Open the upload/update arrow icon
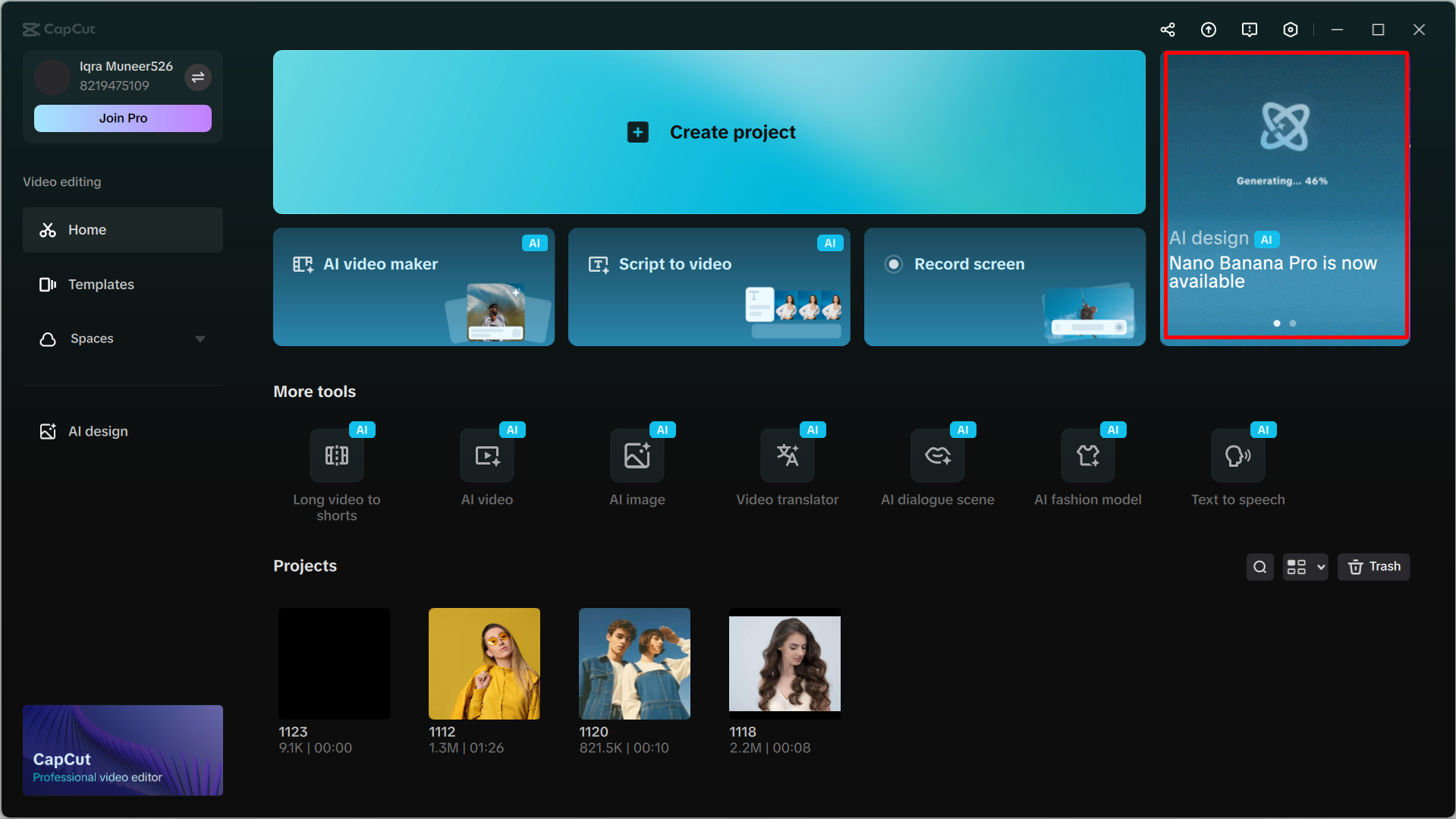Screen dimensions: 1456x819 click(x=1209, y=30)
